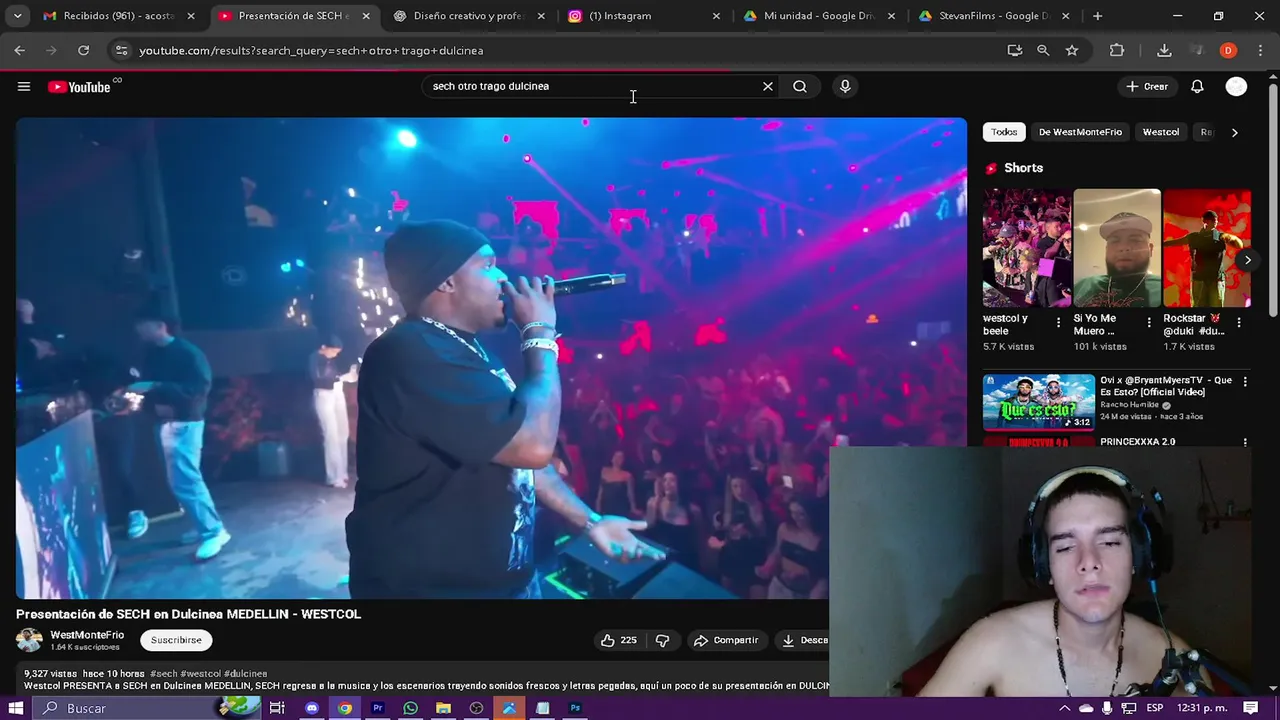Viewport: 1280px width, 720px height.
Task: Share the video with Compartir
Action: [726, 640]
